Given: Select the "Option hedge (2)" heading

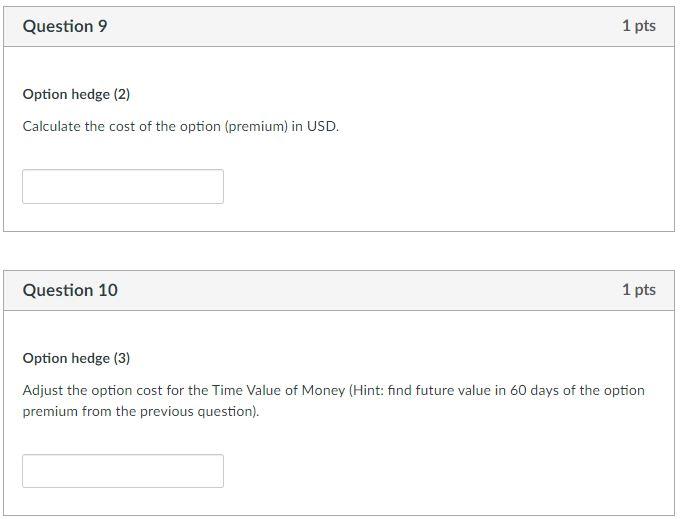Looking at the screenshot, I should tap(76, 94).
